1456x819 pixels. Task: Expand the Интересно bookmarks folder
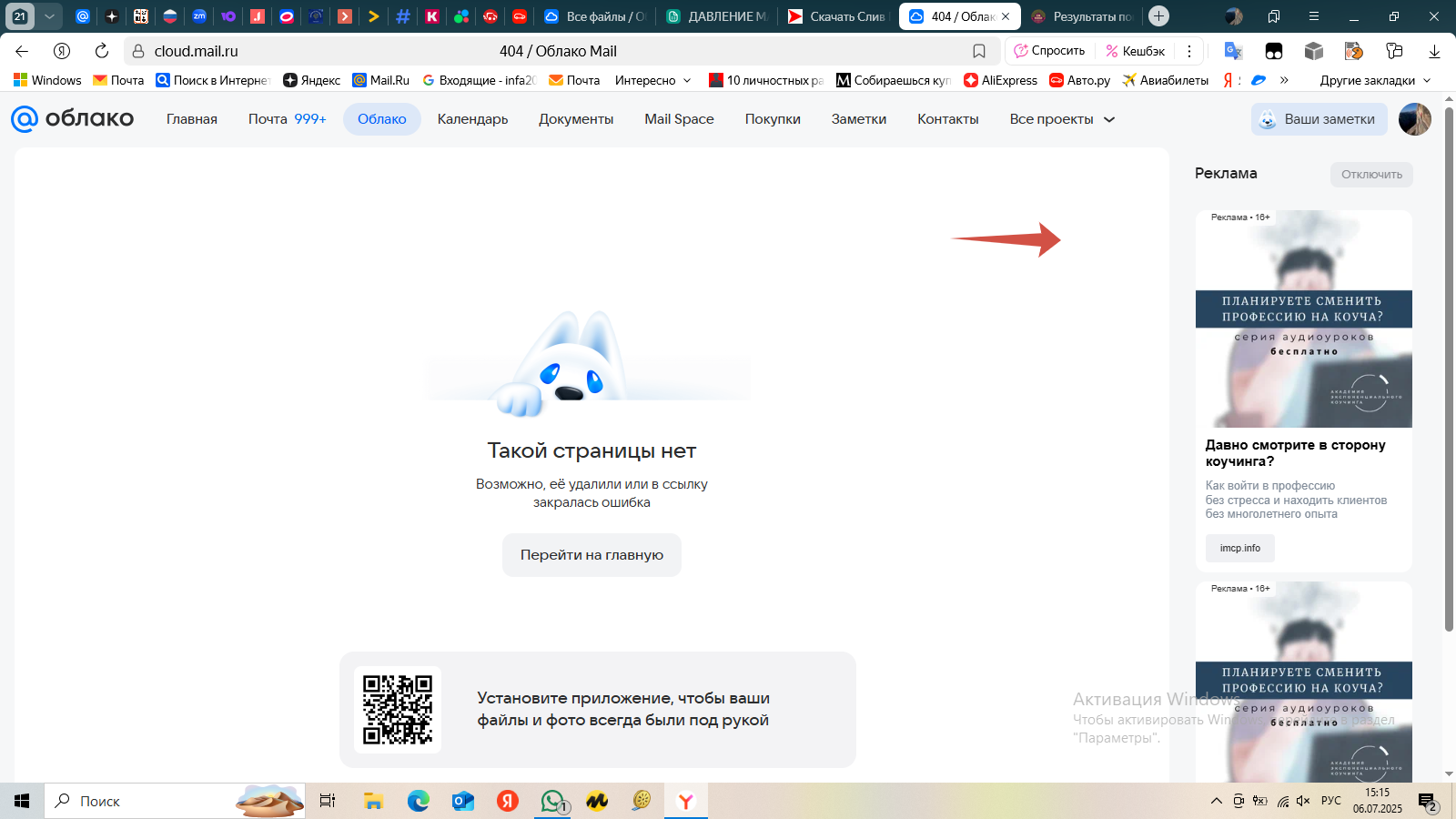(x=652, y=80)
